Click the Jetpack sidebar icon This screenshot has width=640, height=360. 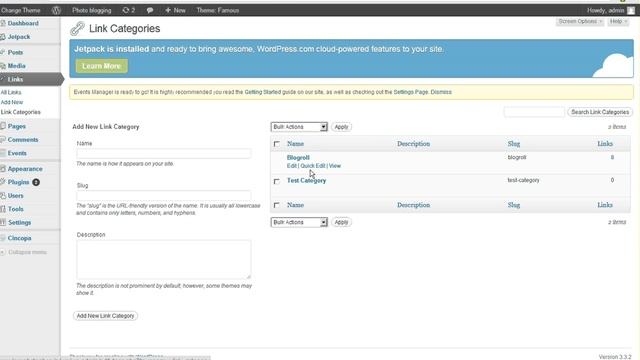point(3,37)
